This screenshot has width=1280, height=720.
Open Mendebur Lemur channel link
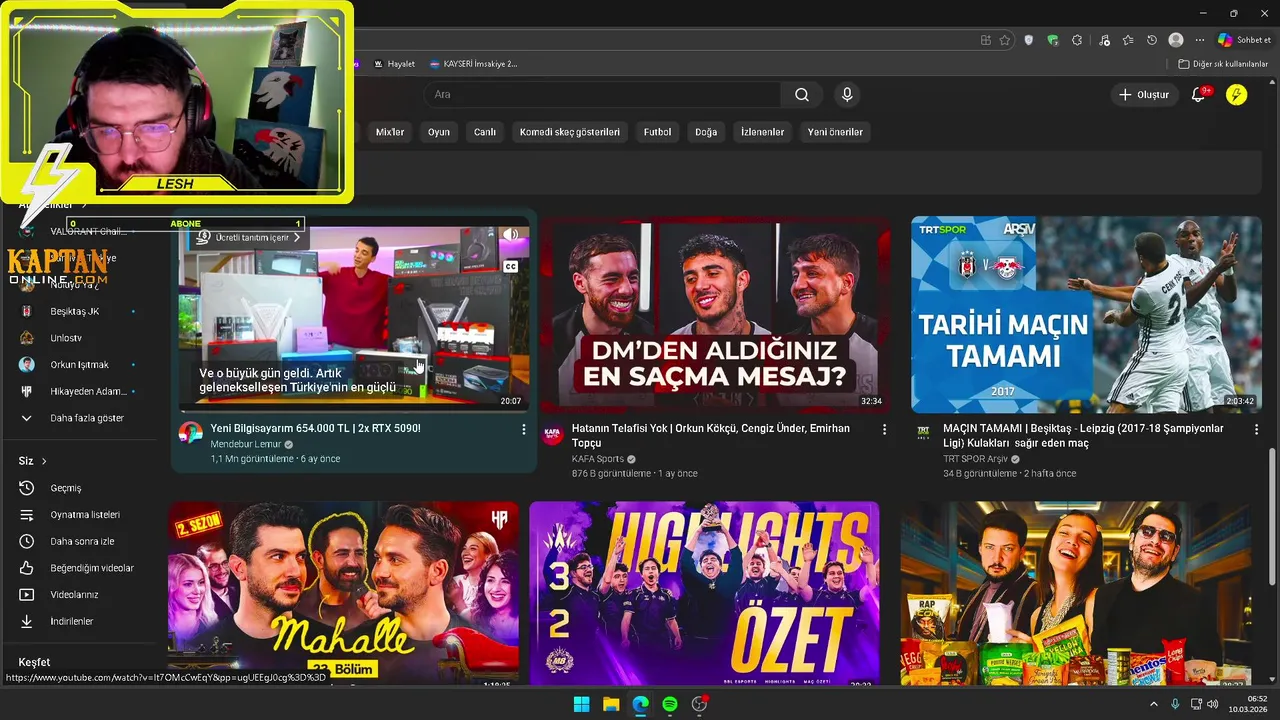coord(246,444)
